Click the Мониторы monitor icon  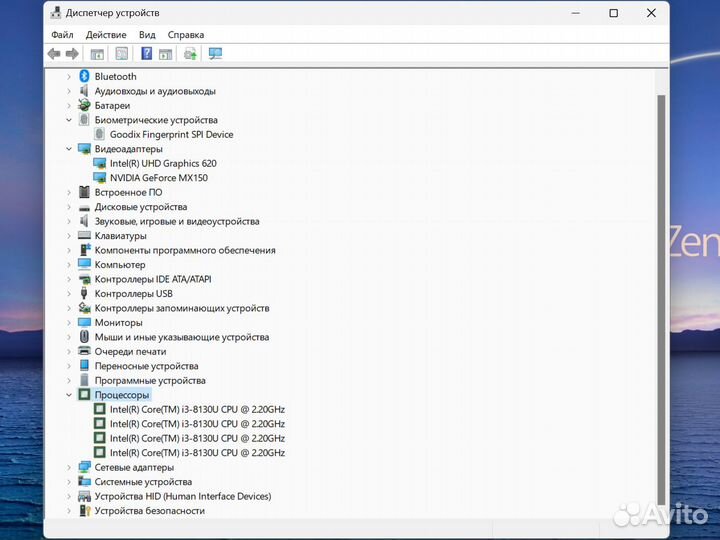tap(84, 322)
